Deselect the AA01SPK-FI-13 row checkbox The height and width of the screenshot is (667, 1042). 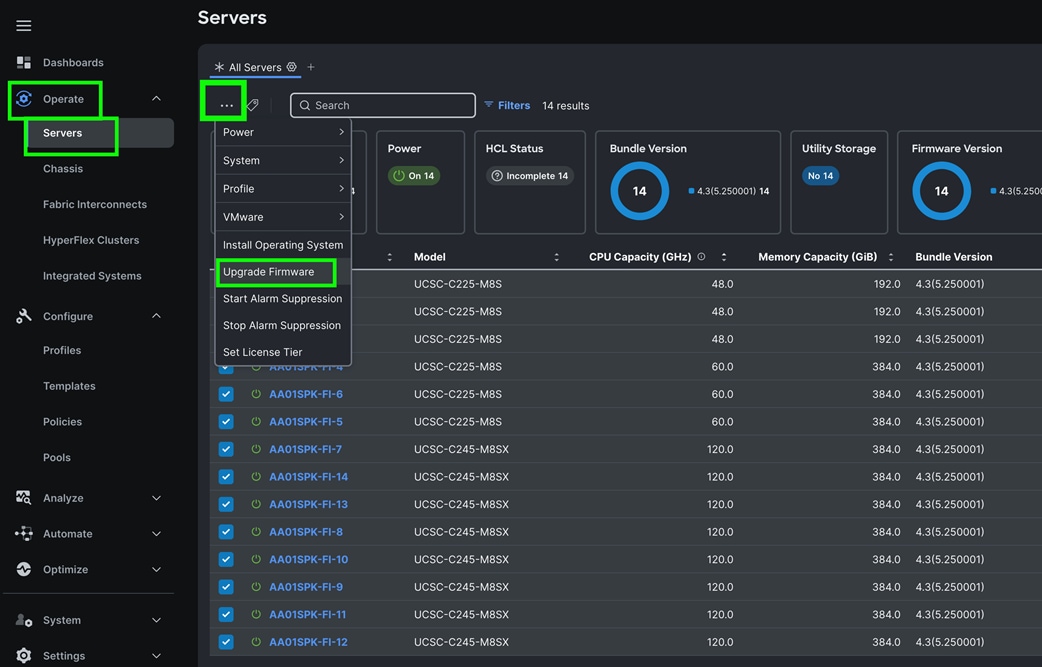[x=226, y=504]
